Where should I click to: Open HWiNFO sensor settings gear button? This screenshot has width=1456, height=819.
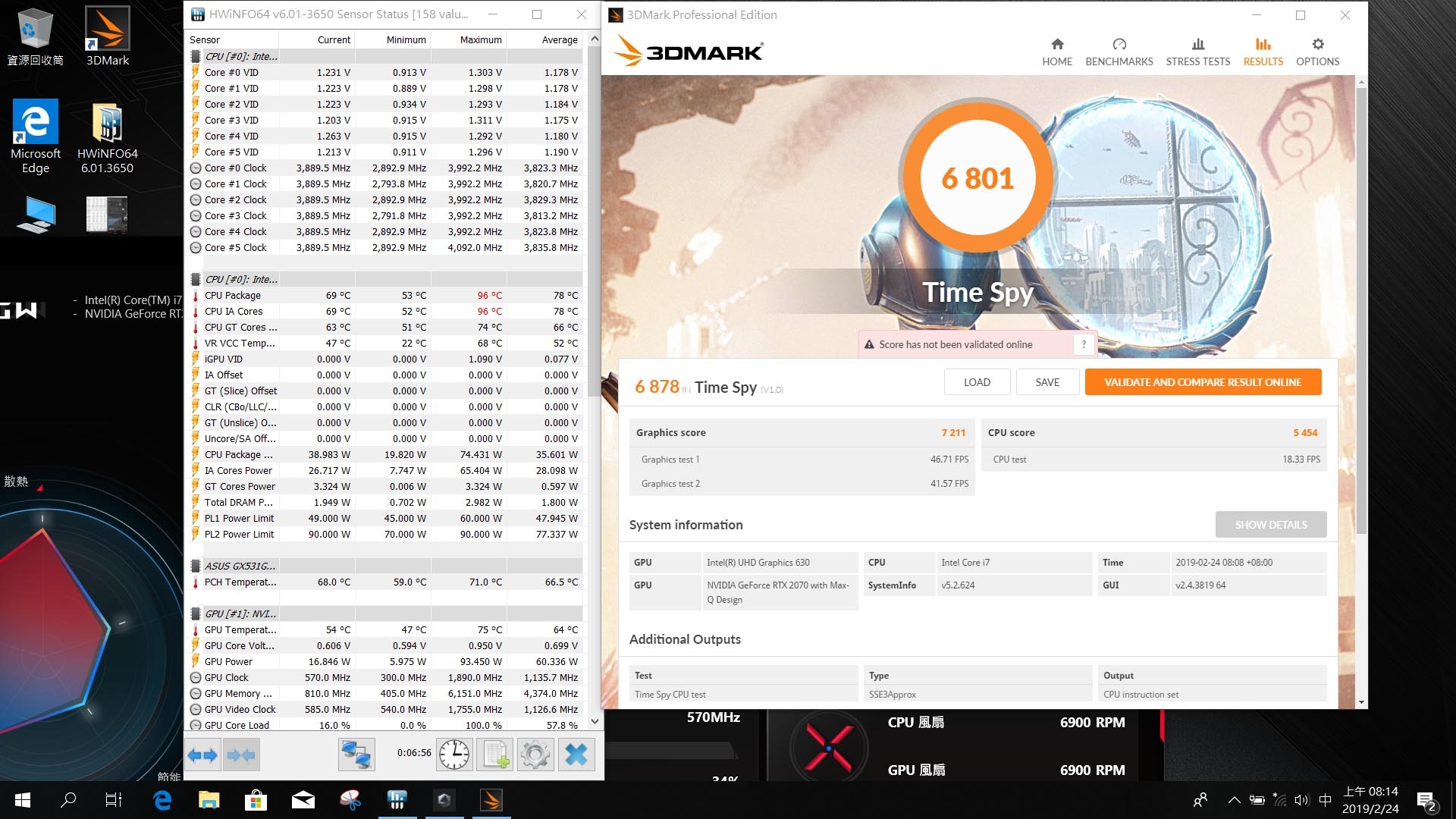click(535, 755)
